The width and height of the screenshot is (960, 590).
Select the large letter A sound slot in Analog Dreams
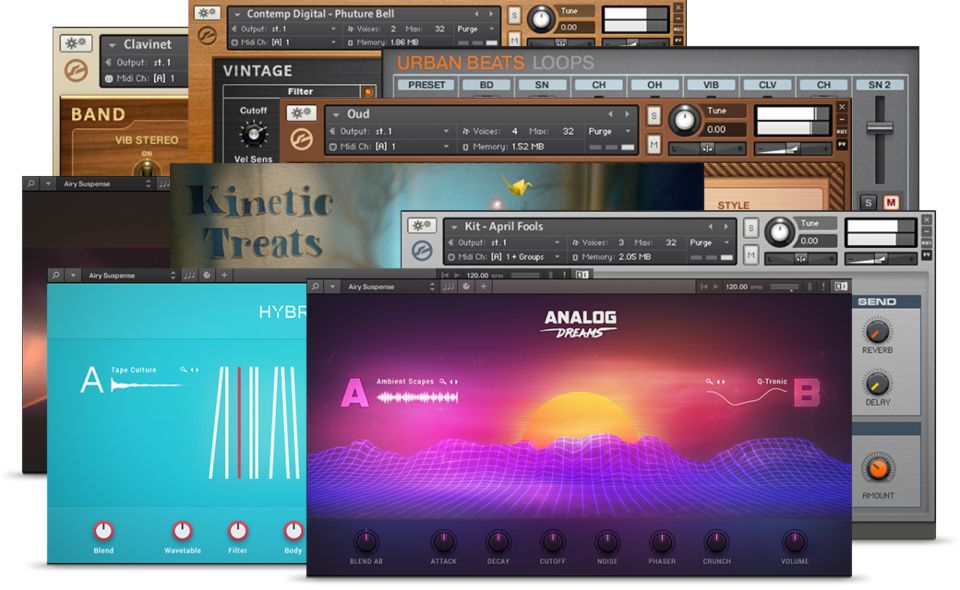coord(355,393)
